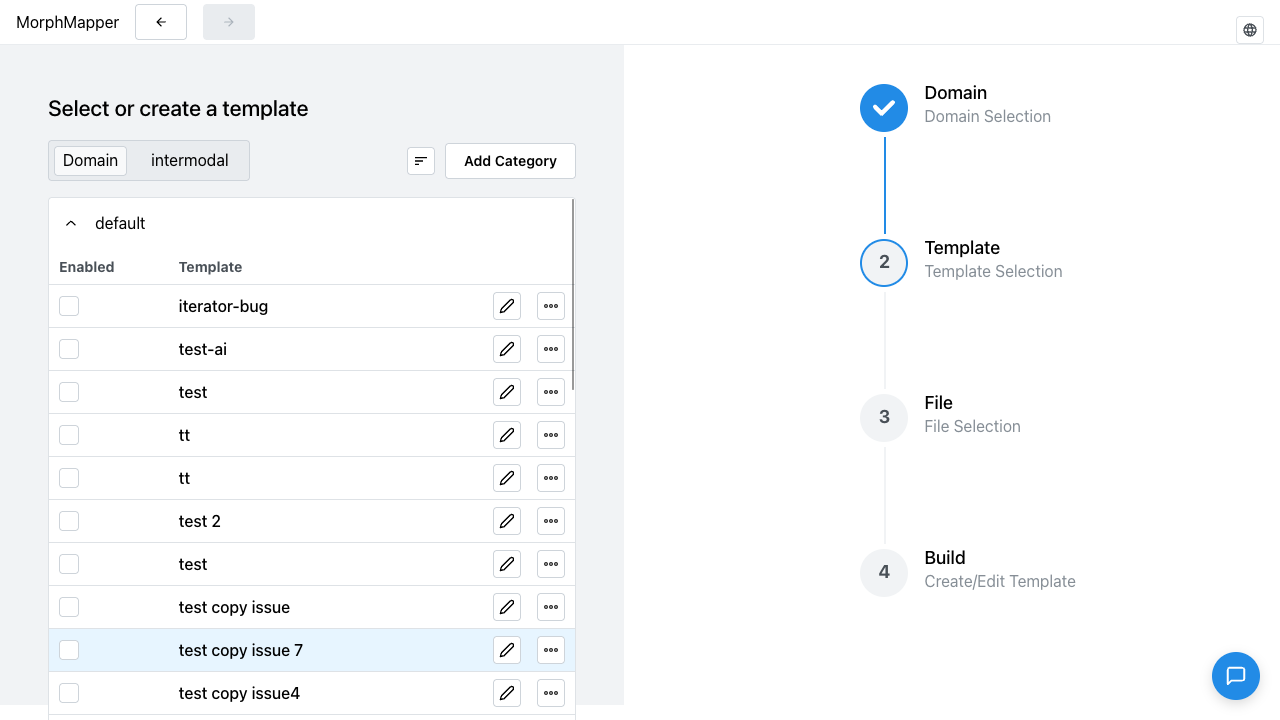Enable the test copy issue template
Viewport: 1280px width, 720px height.
tap(69, 607)
